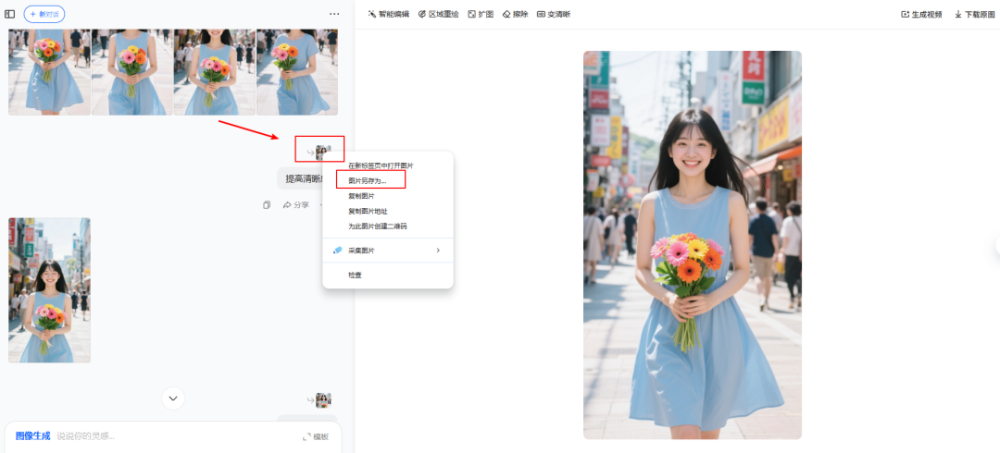Click the scroll-down chevron circle button

coord(173,398)
